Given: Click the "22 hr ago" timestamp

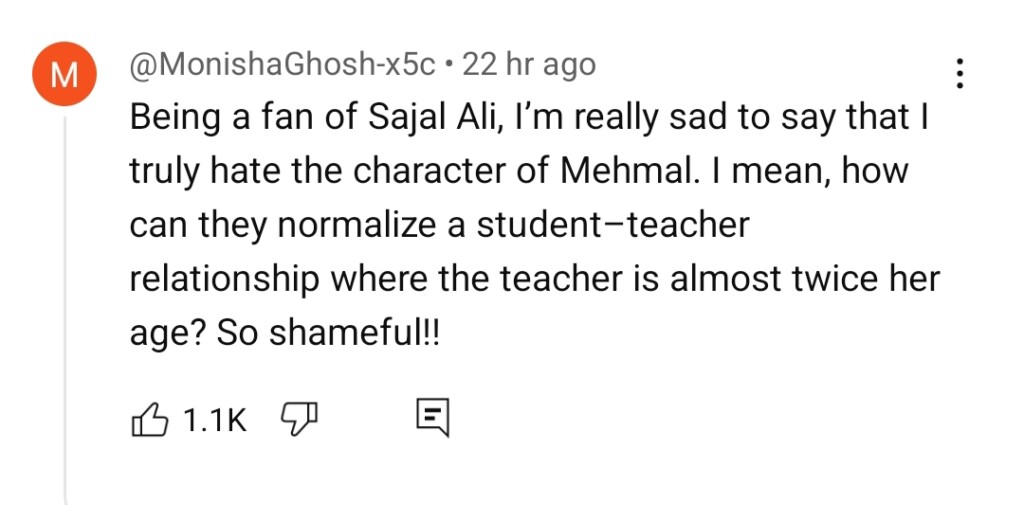Looking at the screenshot, I should click(x=529, y=65).
